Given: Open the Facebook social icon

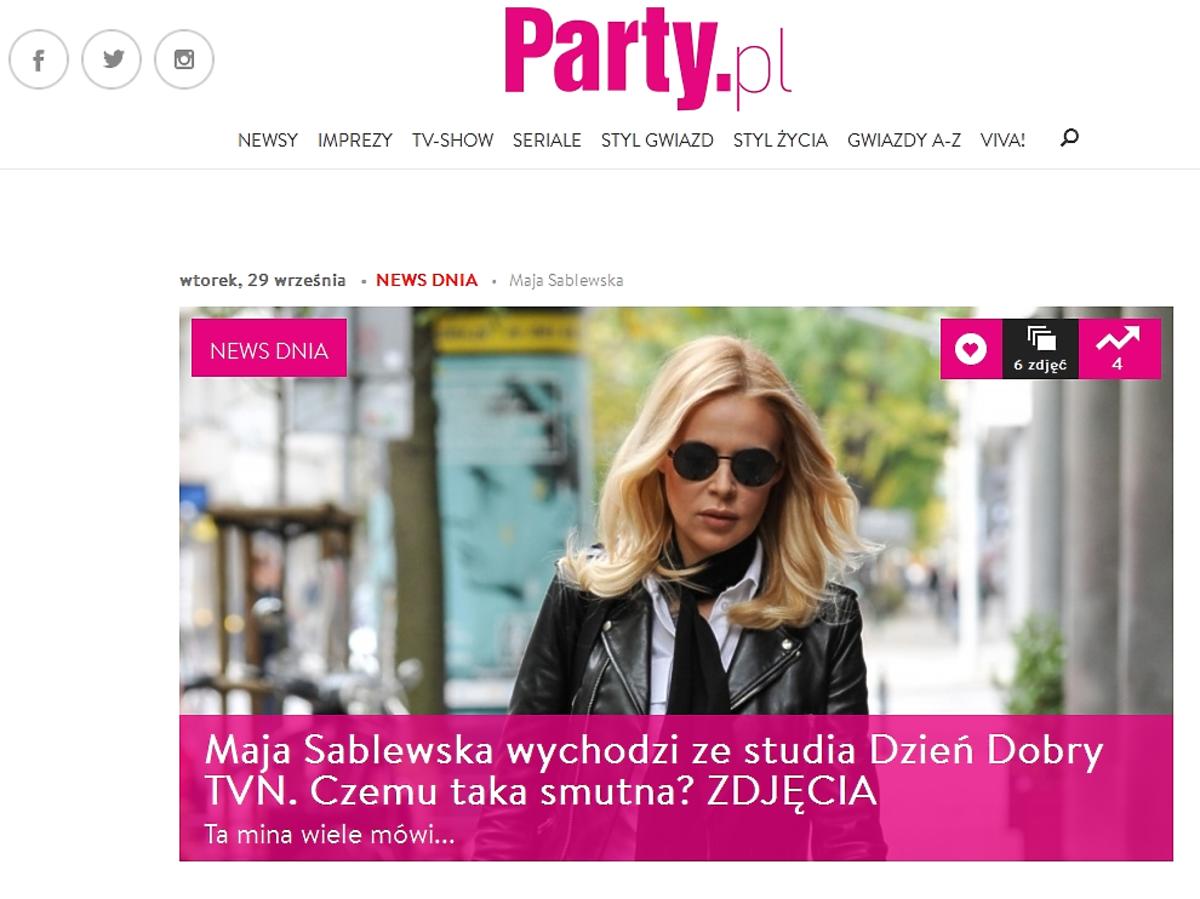Looking at the screenshot, I should click(38, 60).
